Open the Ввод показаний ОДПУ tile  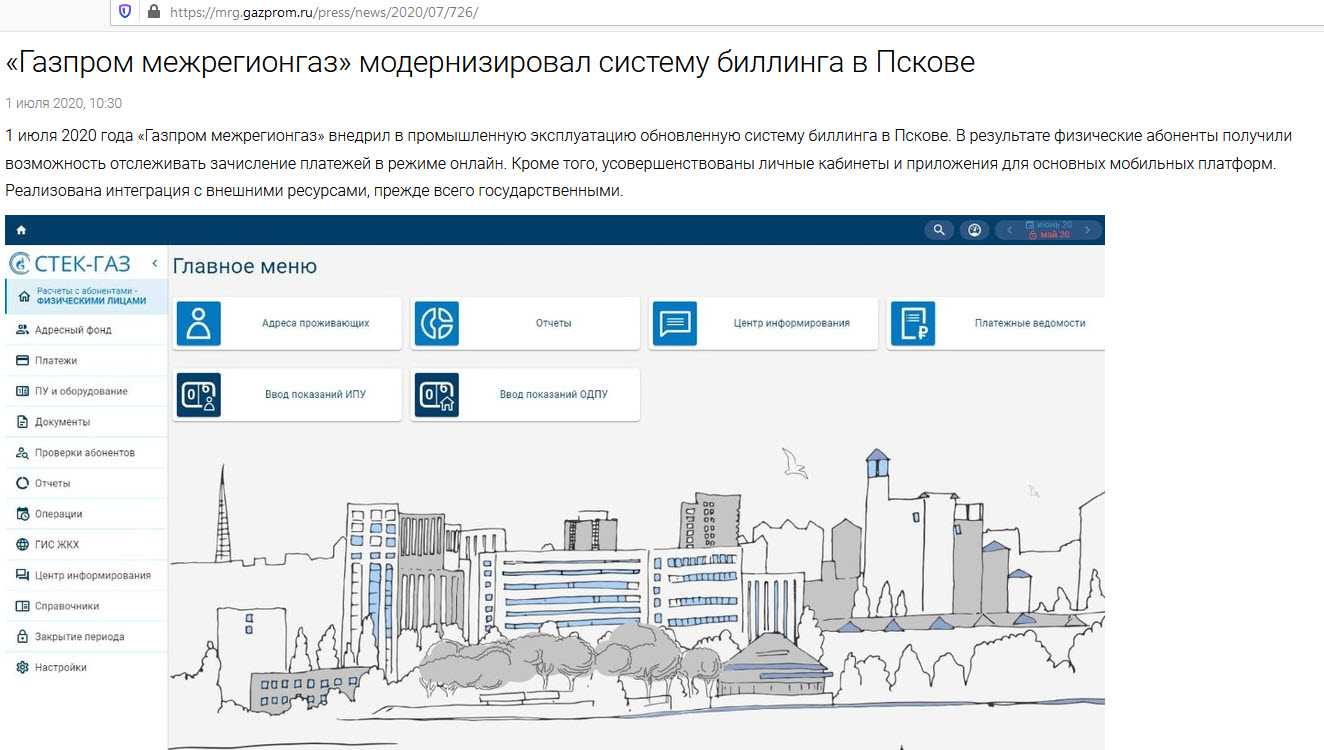(x=525, y=394)
